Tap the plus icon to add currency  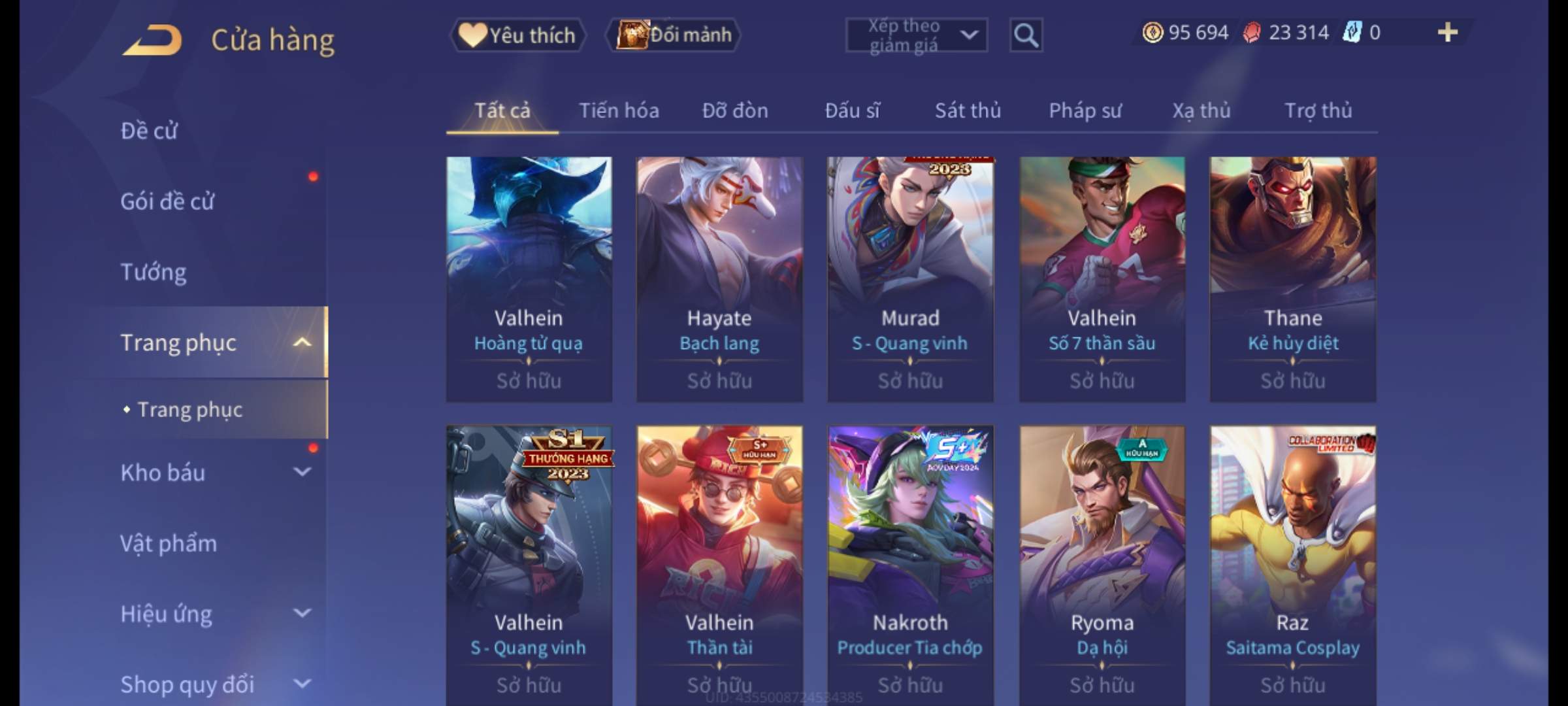coord(1448,32)
